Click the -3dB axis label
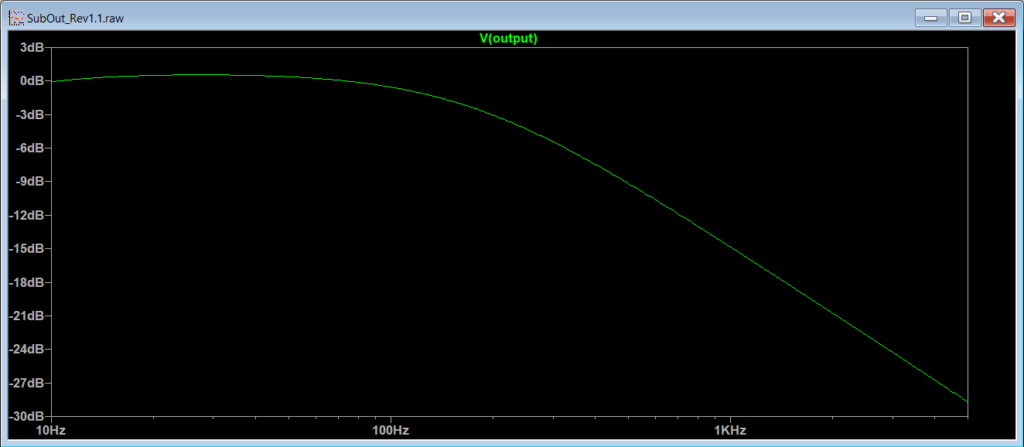The image size is (1024, 447). (31, 114)
